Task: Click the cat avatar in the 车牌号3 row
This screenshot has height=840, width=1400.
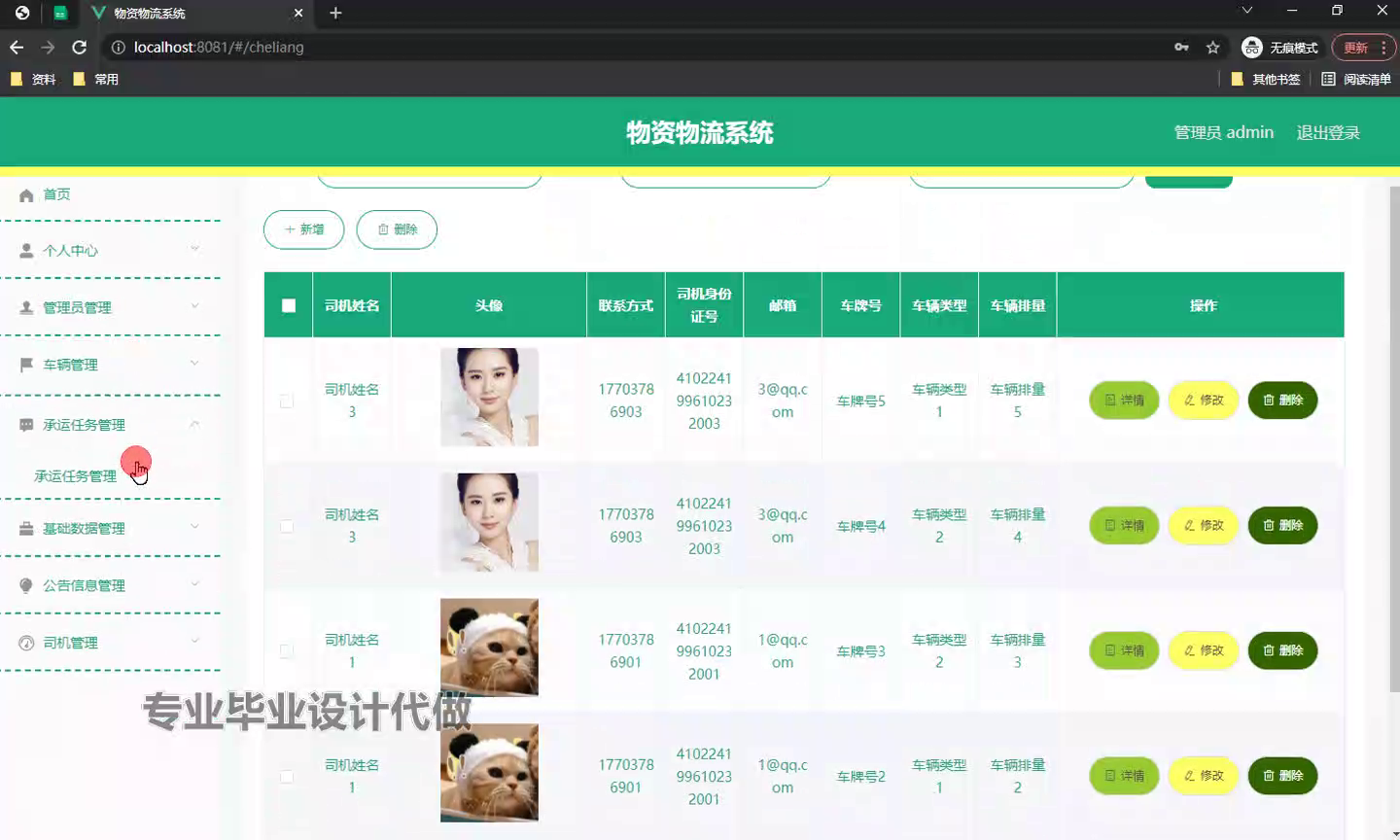Action: click(x=489, y=647)
